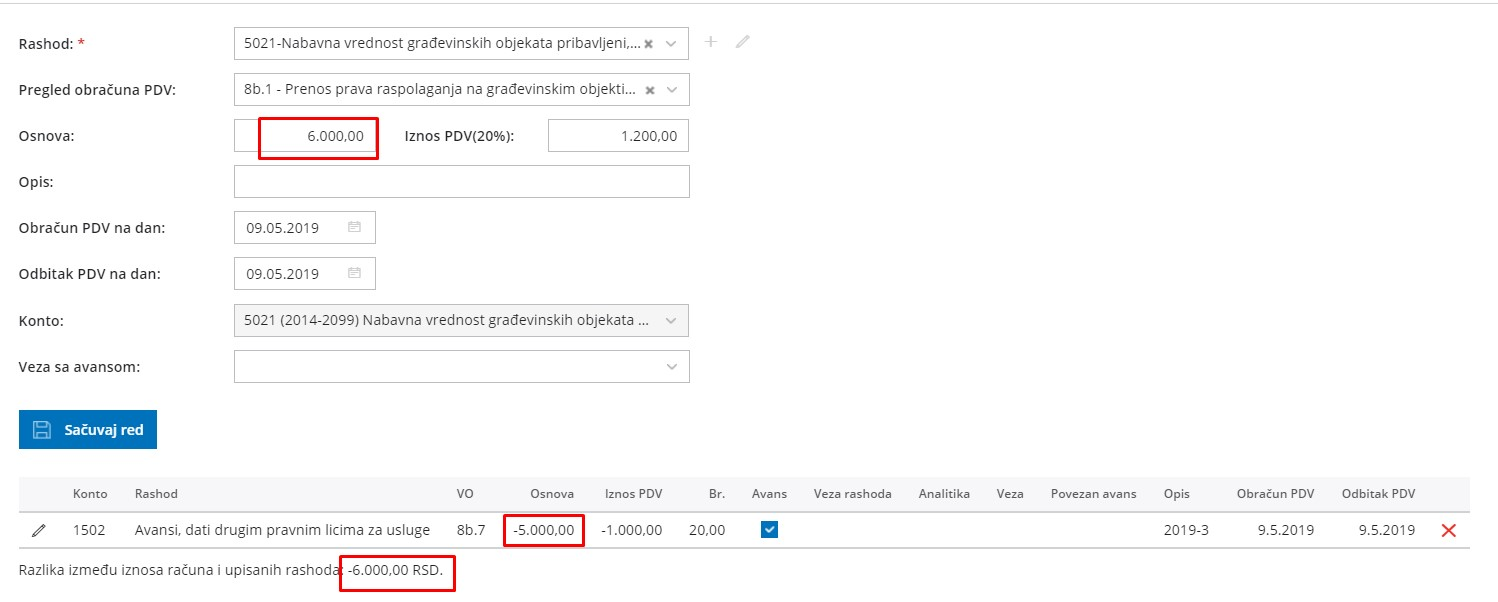Open calendar for Obračun PDV na dan
This screenshot has width=1498, height=602.
(x=354, y=227)
